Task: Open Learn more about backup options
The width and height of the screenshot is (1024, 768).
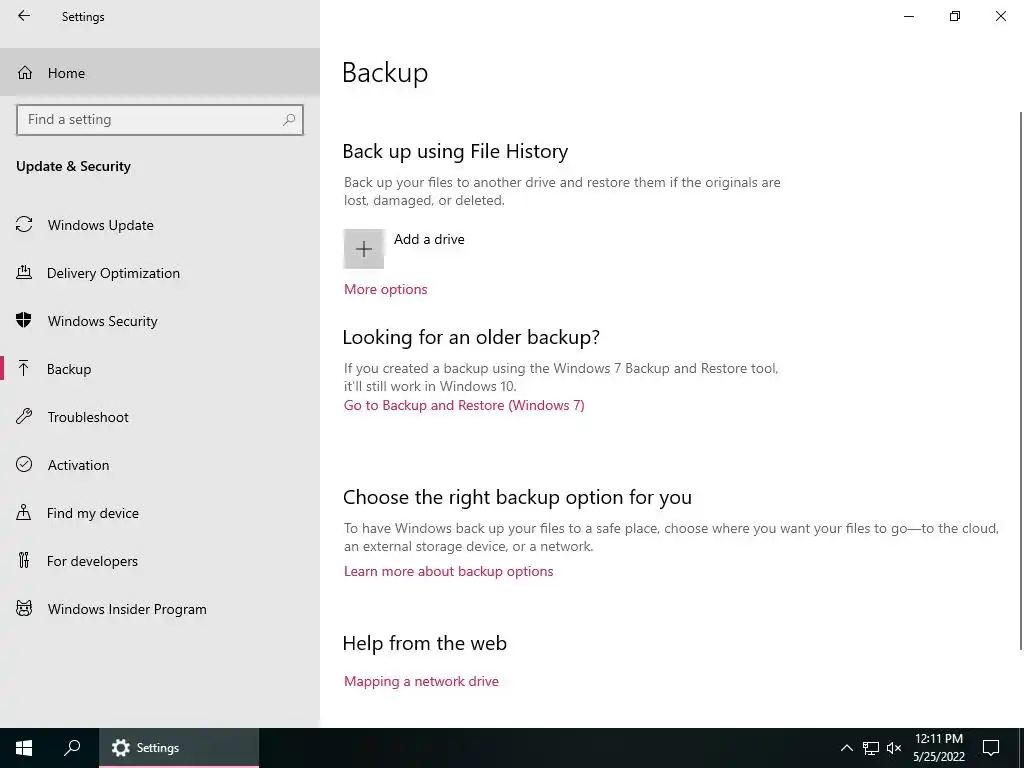Action: click(448, 571)
